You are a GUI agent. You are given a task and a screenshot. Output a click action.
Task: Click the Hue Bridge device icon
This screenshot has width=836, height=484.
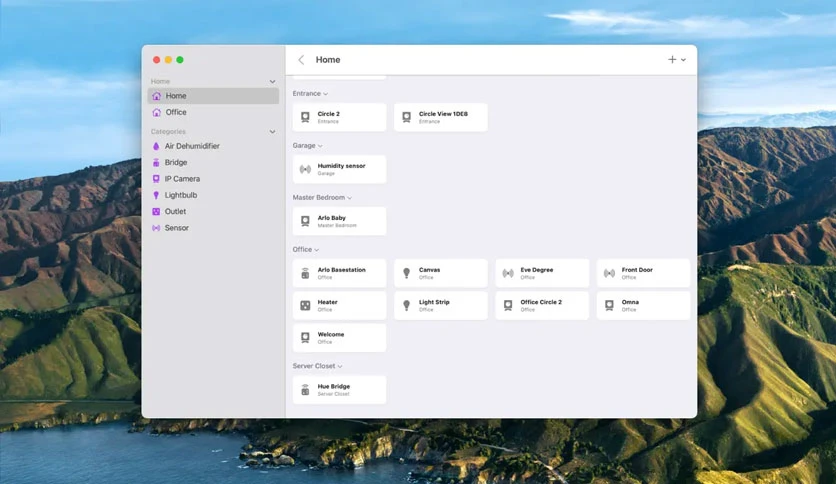(305, 390)
